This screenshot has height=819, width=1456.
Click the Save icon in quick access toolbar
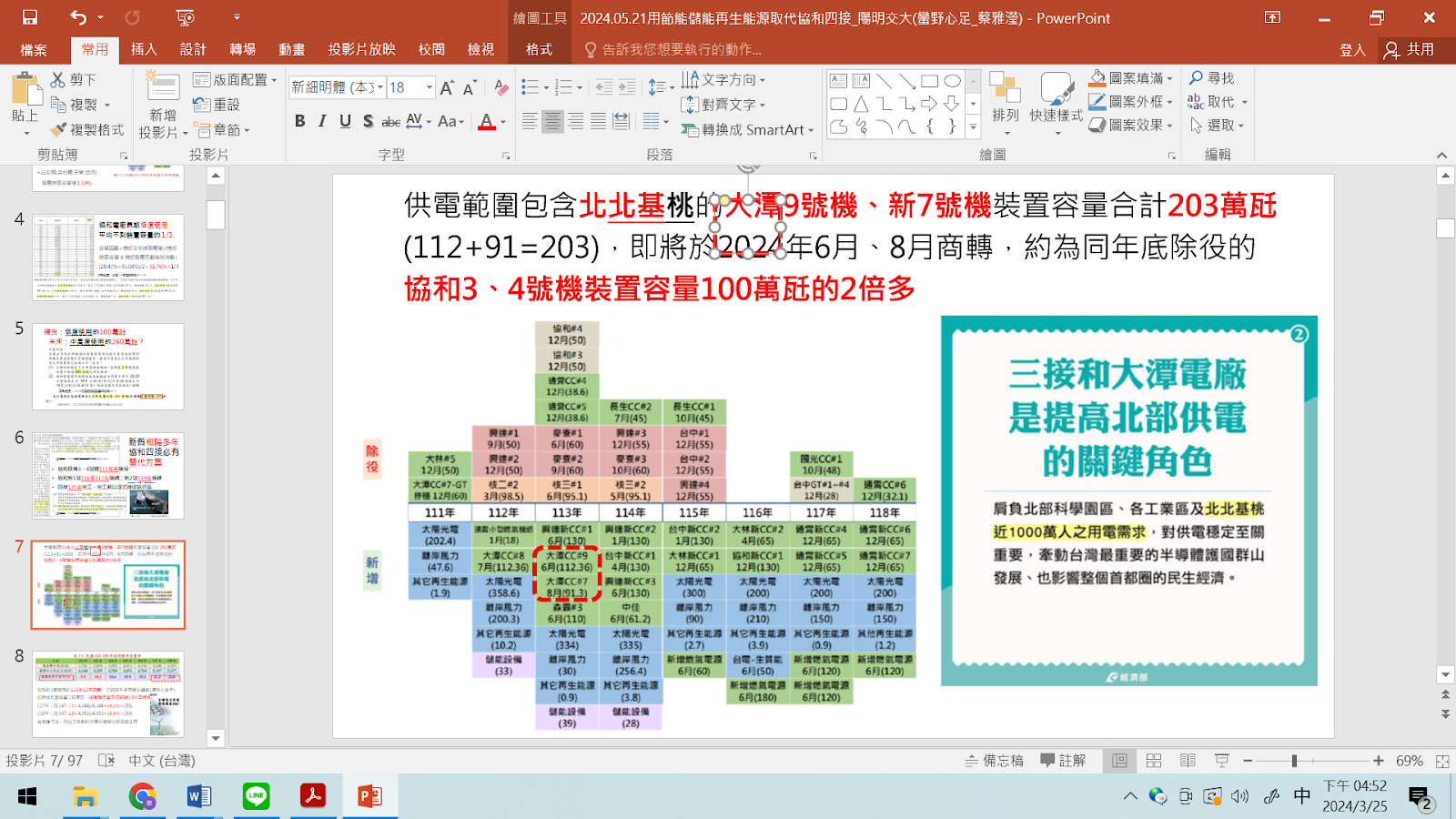click(30, 17)
